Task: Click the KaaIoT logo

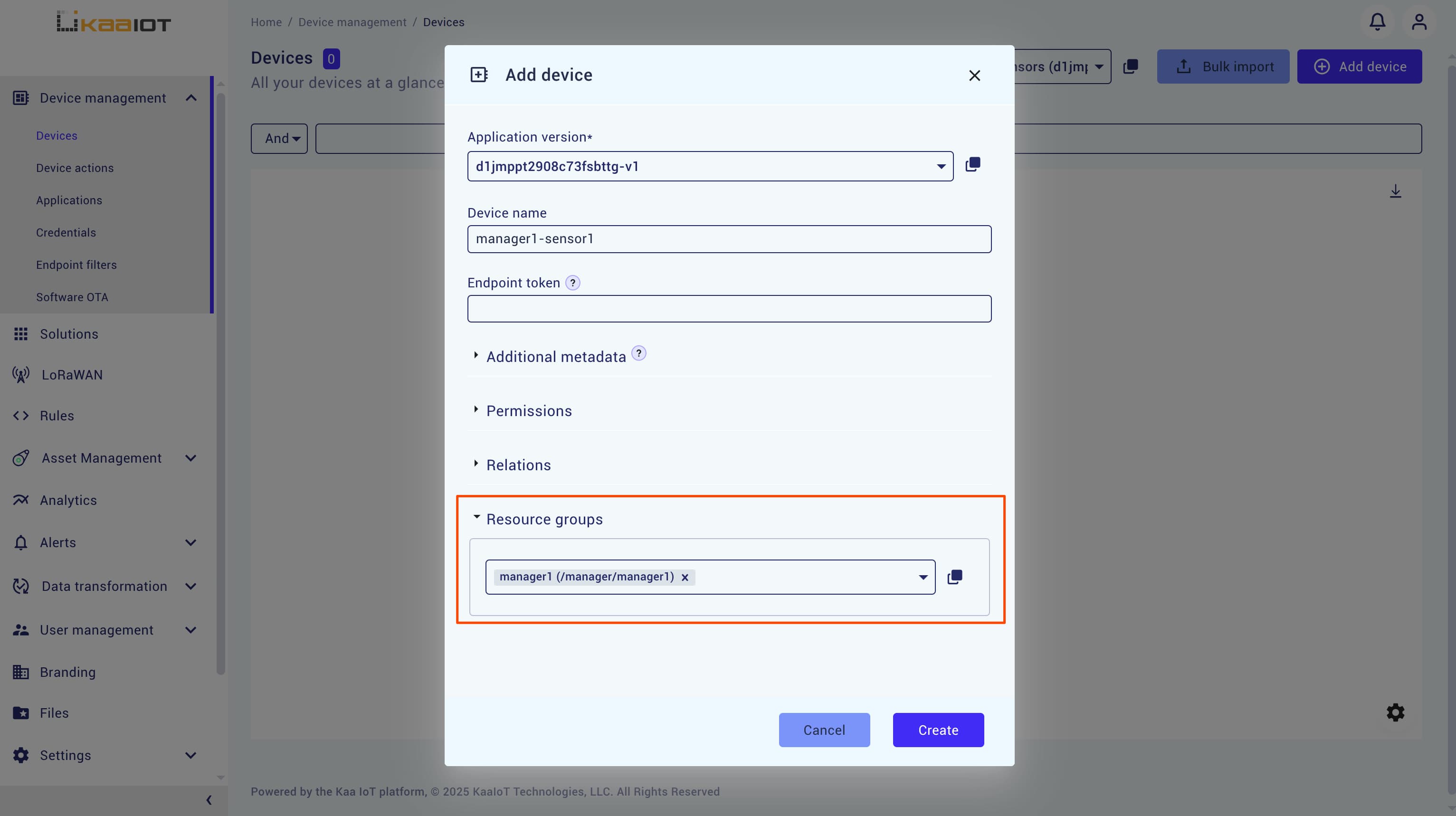Action: click(x=114, y=21)
